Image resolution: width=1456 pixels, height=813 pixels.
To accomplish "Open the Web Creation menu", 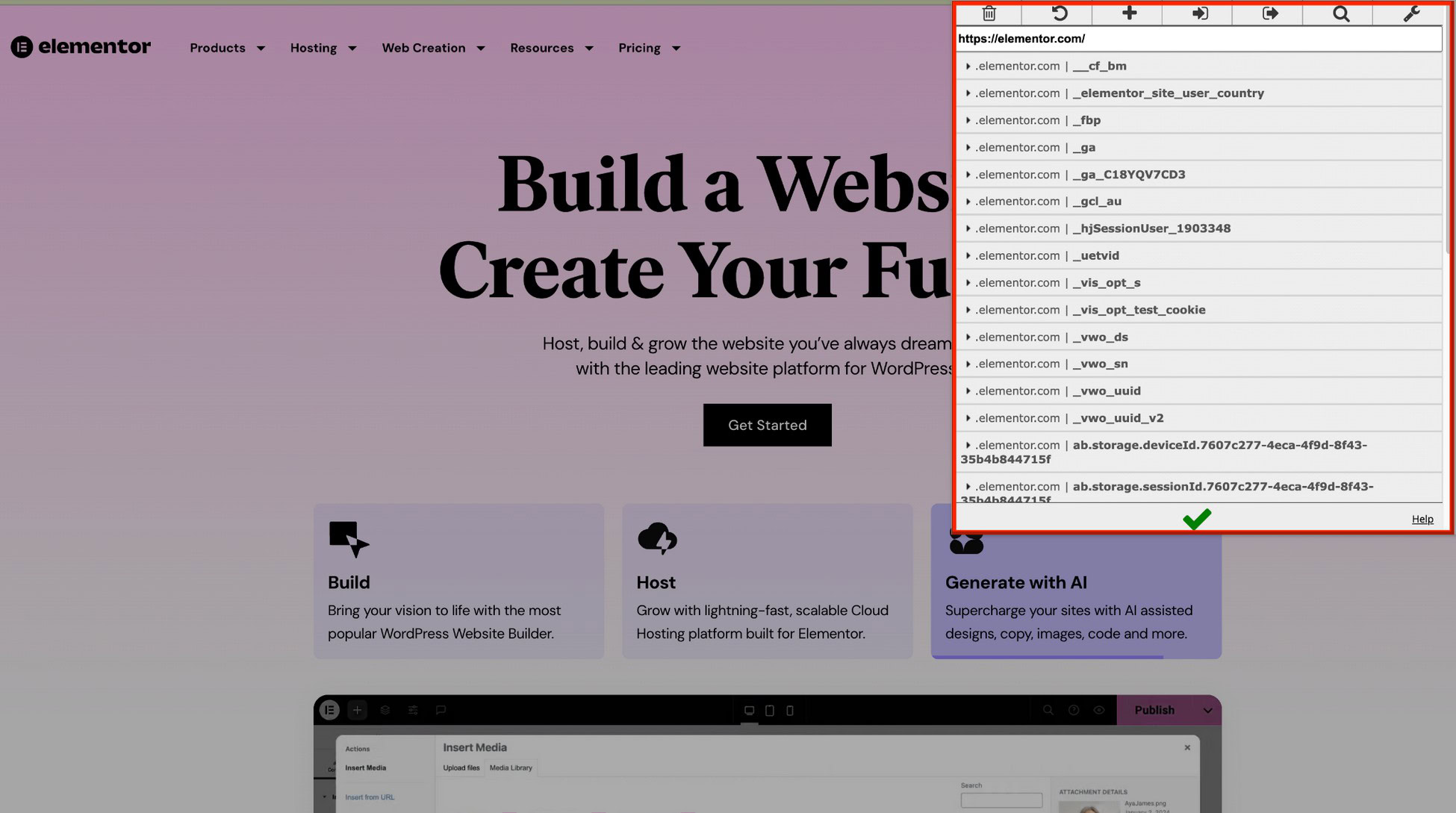I will pyautogui.click(x=433, y=48).
